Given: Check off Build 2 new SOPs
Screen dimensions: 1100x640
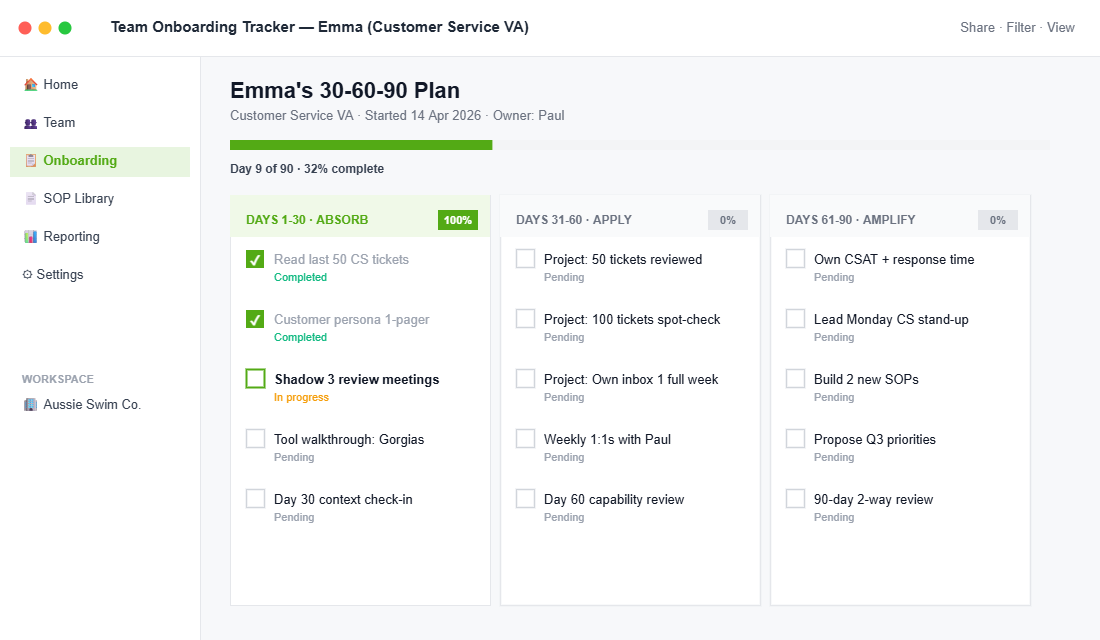Looking at the screenshot, I should 795,378.
